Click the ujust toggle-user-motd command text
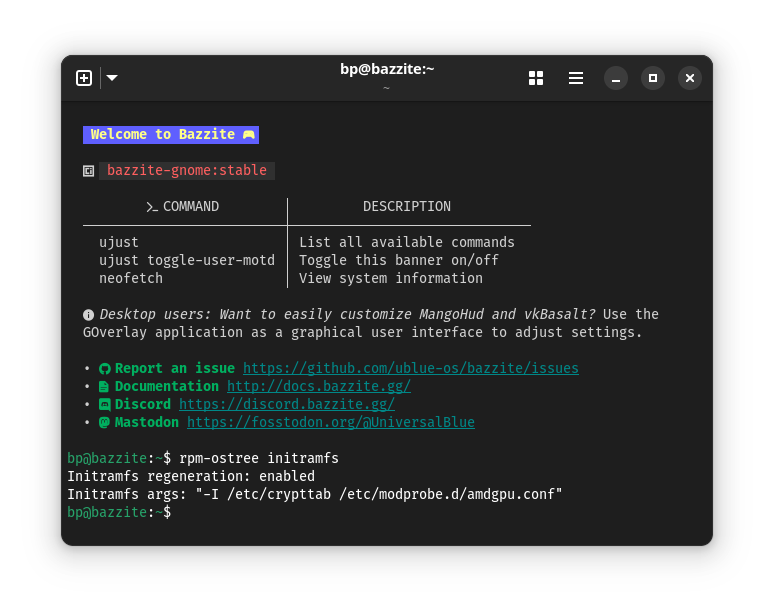 186,260
